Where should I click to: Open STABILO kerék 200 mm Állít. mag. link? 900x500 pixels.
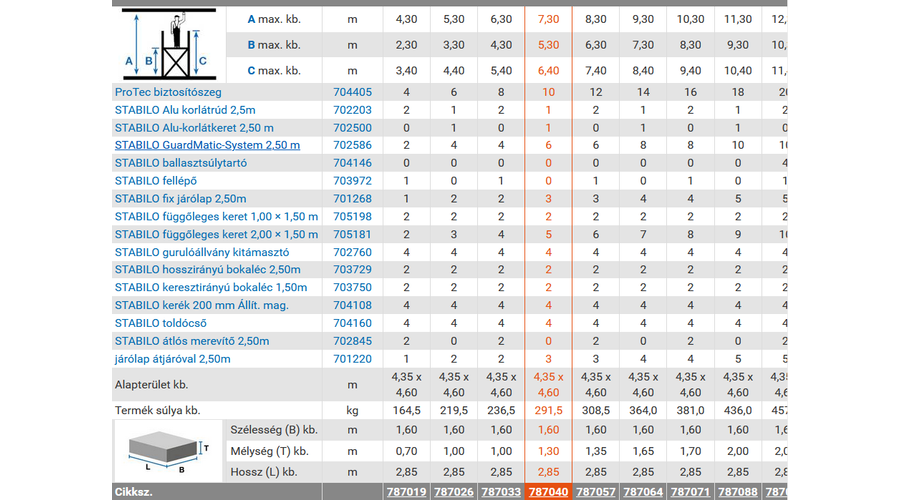point(201,305)
